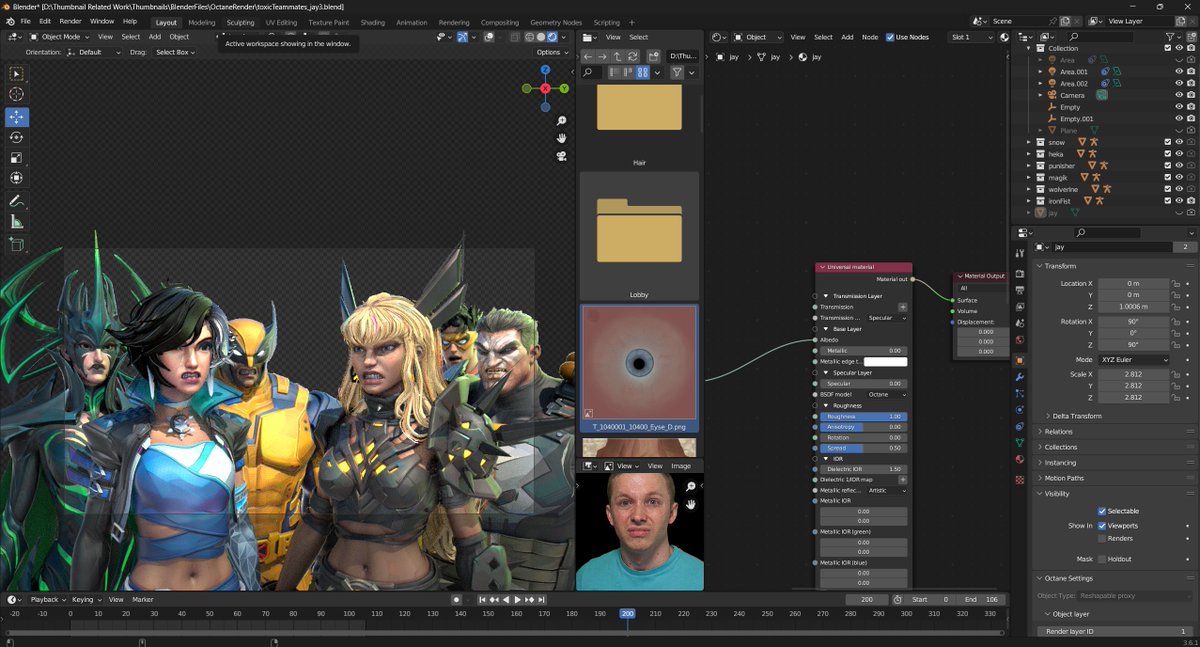The image size is (1200, 647).
Task: Open the Render menu
Action: [x=70, y=21]
